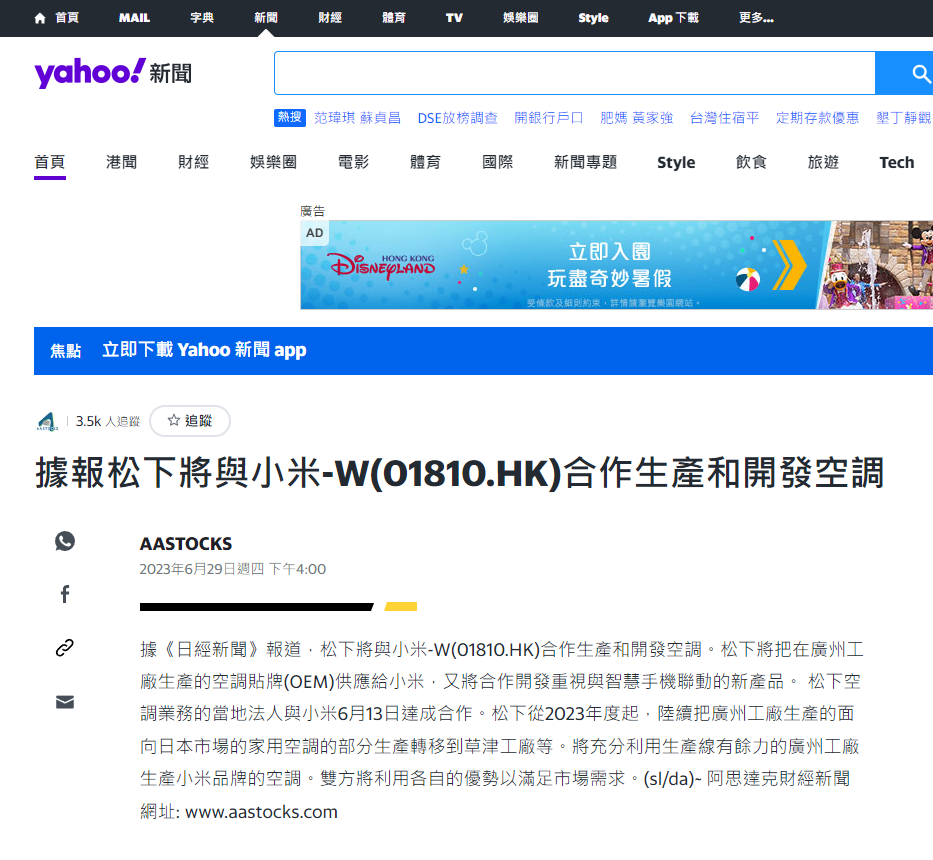The image size is (933, 860).
Task: Open 娛樂圈 in the top bar
Action: coord(521,18)
